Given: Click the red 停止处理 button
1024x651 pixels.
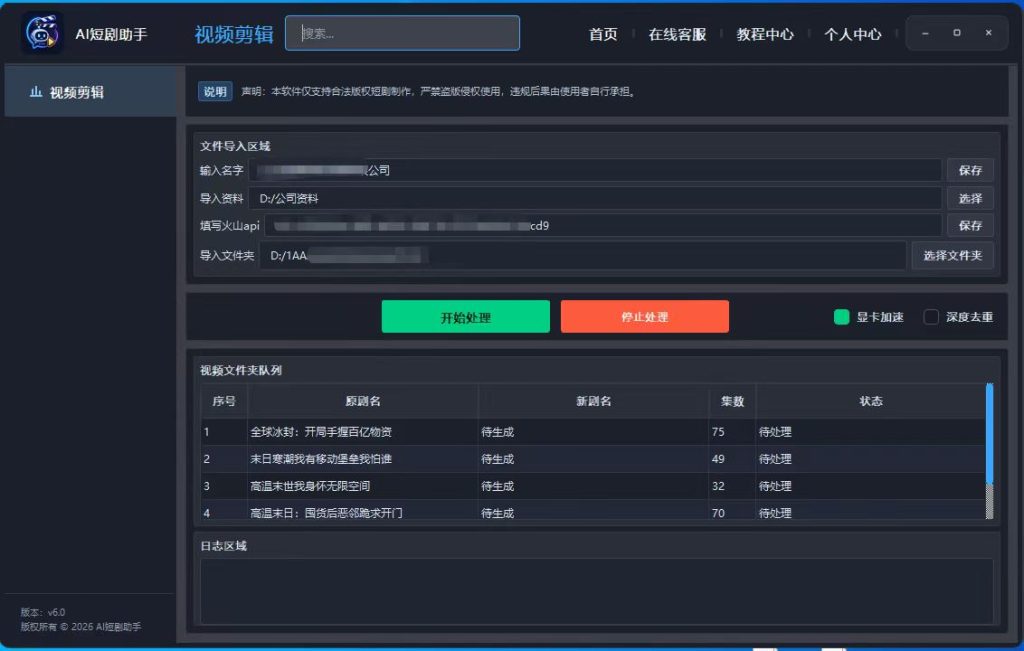Looking at the screenshot, I should click(x=645, y=317).
